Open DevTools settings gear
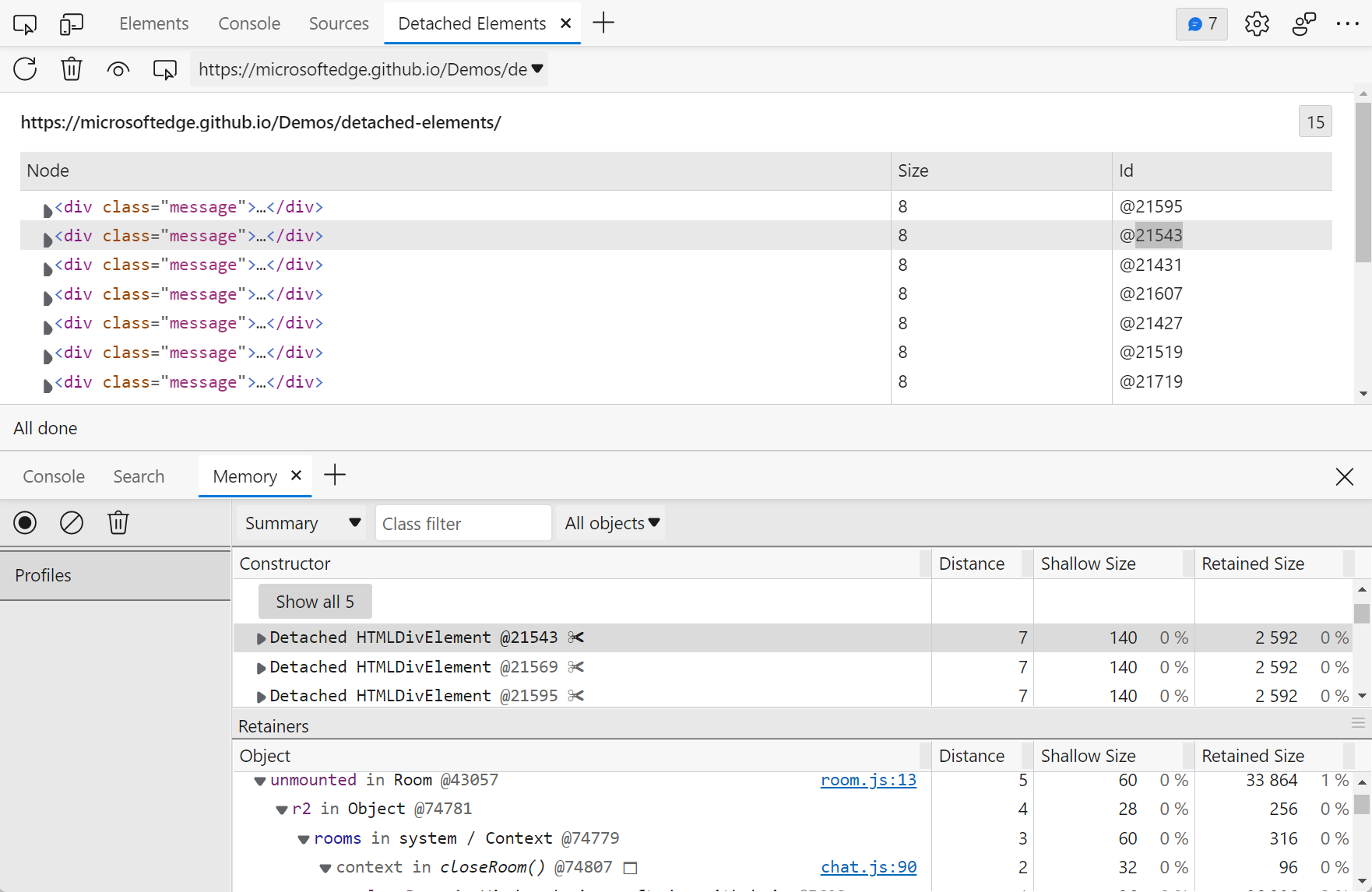 coord(1256,24)
